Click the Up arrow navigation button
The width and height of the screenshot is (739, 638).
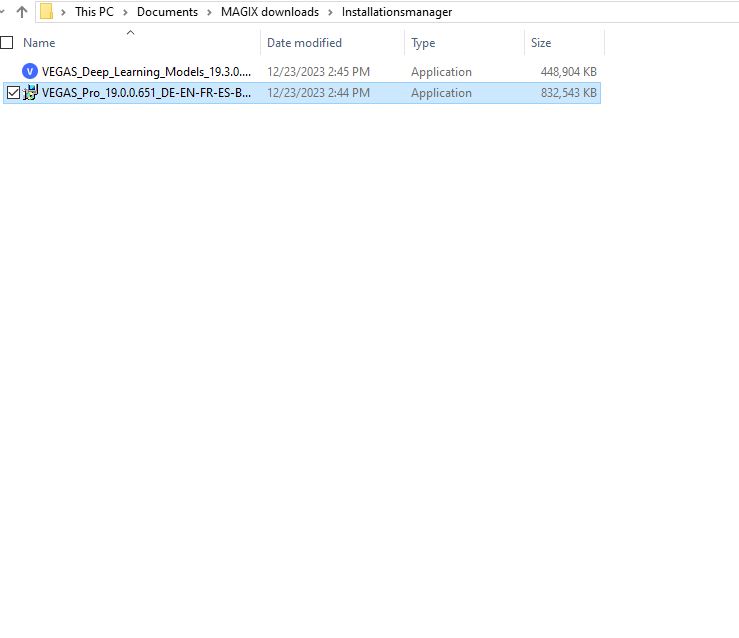point(22,12)
